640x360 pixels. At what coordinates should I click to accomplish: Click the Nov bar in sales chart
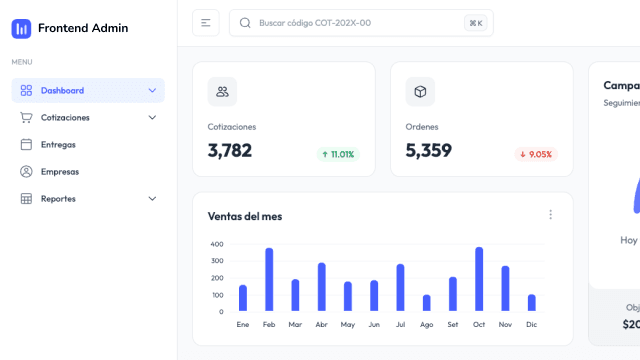click(x=505, y=289)
